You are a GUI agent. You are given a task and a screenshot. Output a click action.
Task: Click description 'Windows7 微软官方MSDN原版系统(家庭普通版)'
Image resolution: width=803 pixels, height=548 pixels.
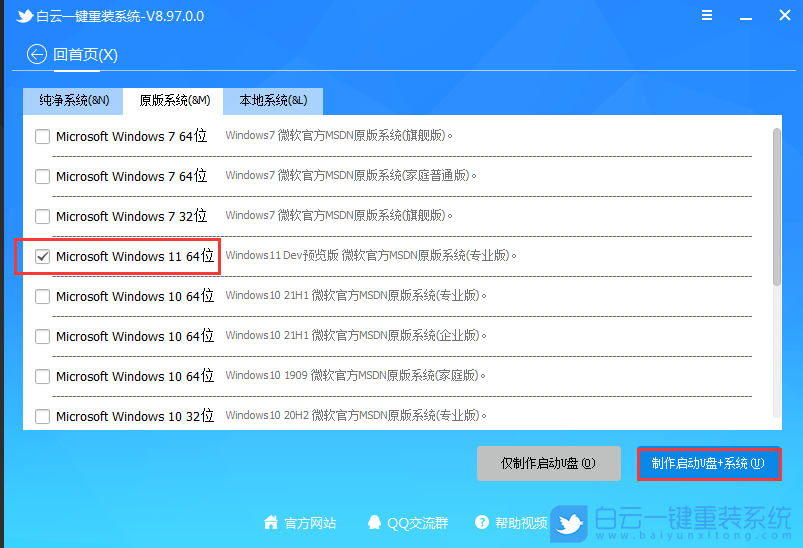[x=351, y=176]
